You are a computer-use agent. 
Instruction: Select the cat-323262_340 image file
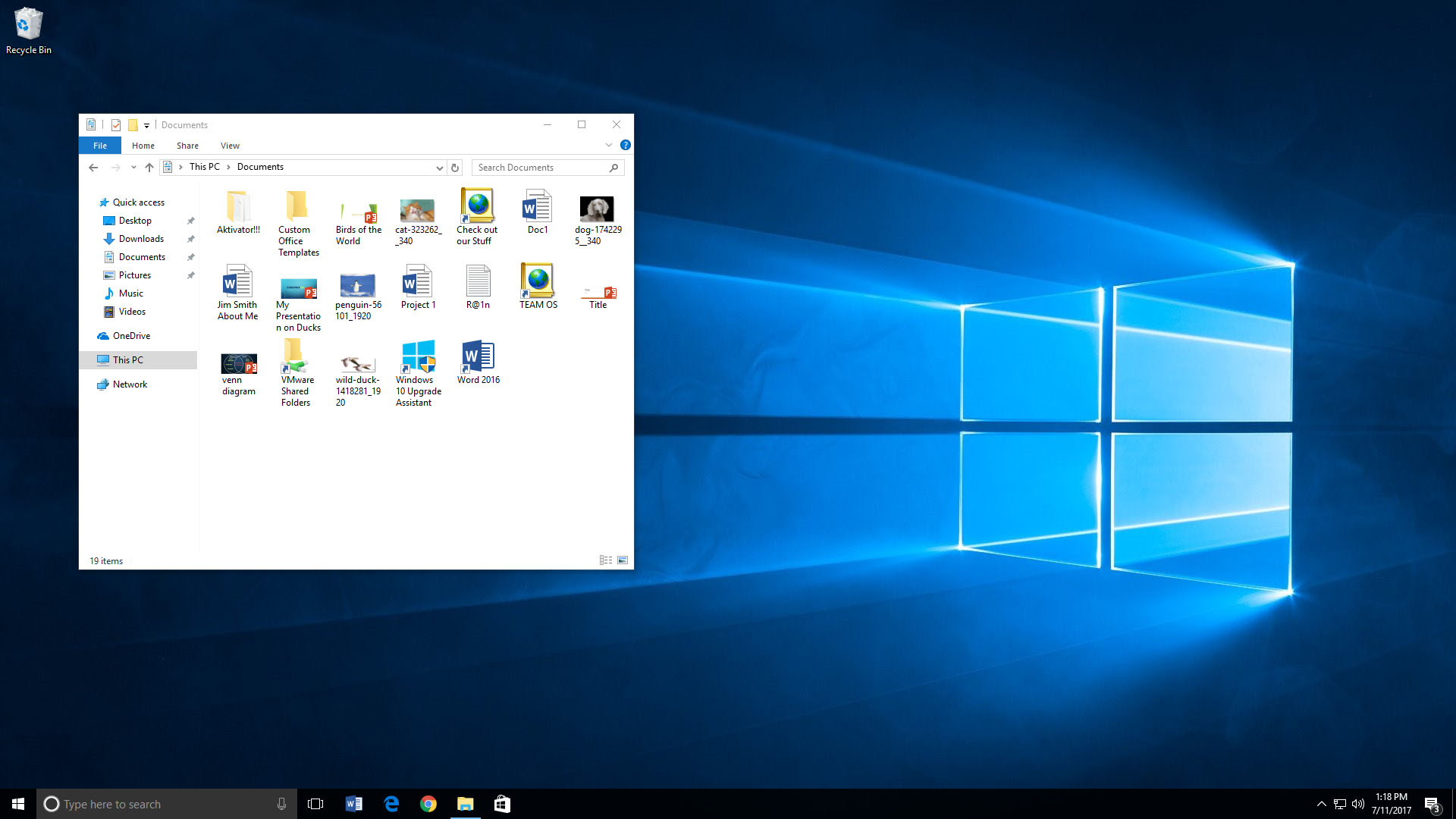click(x=418, y=223)
